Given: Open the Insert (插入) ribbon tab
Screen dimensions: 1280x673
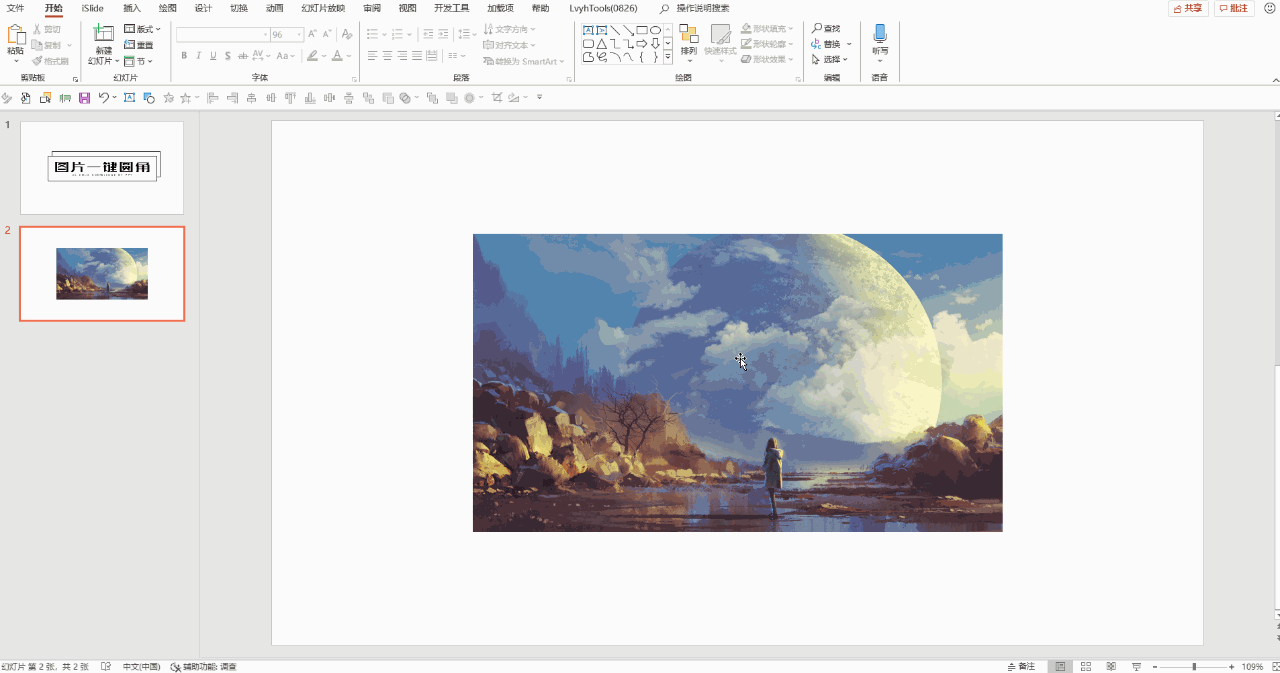Looking at the screenshot, I should click(132, 8).
